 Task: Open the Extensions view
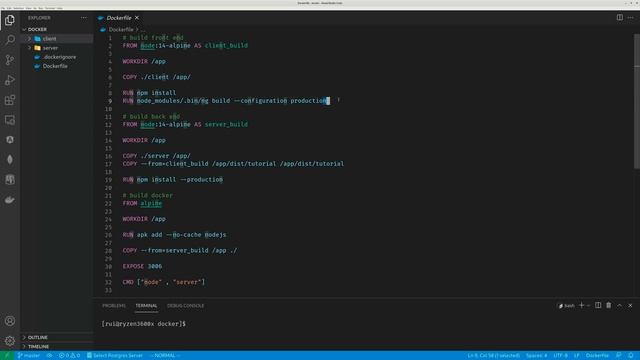[10, 100]
